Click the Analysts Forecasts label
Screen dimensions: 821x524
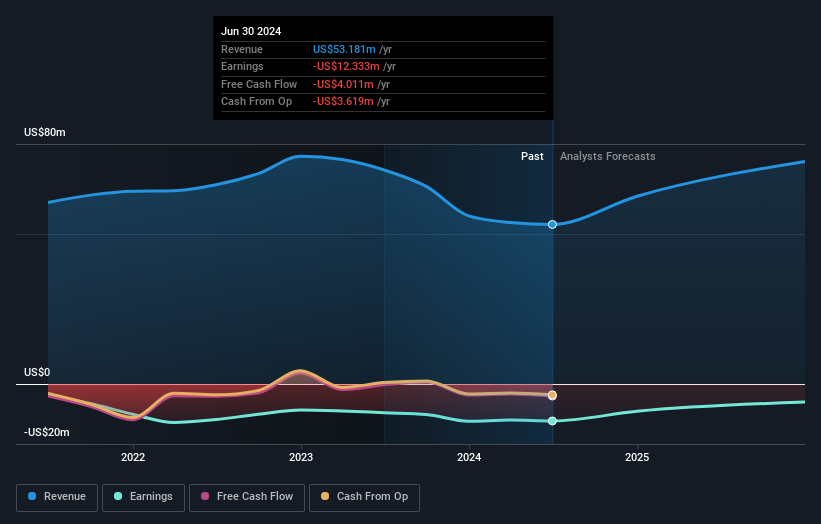tap(607, 157)
